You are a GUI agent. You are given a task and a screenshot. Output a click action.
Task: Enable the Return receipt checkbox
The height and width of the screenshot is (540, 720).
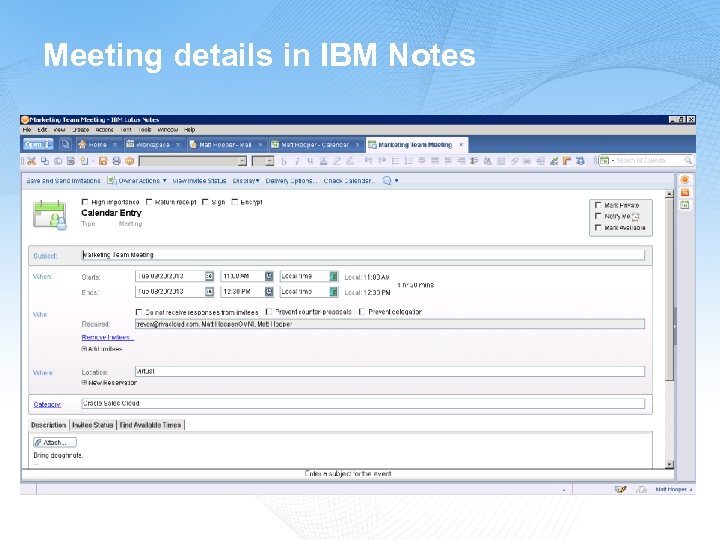coord(149,202)
